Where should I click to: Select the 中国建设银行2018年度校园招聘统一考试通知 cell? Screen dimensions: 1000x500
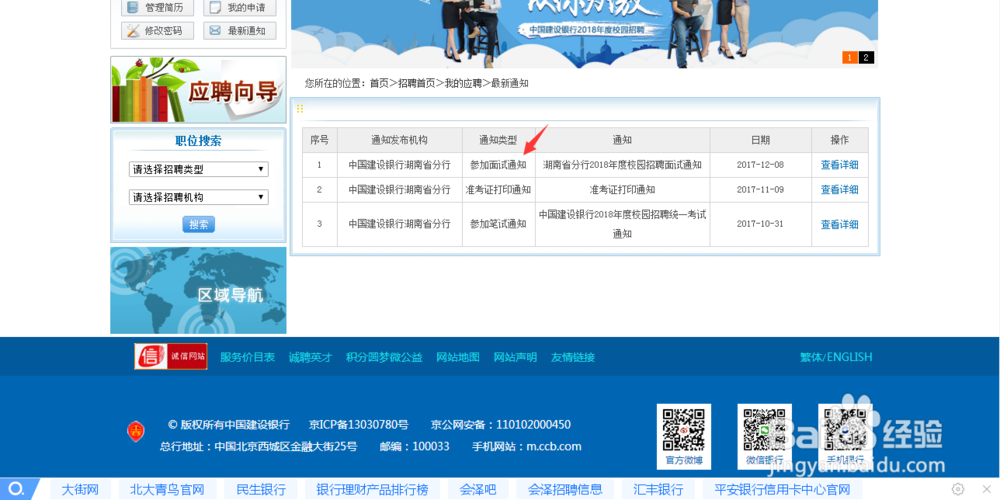pos(622,224)
